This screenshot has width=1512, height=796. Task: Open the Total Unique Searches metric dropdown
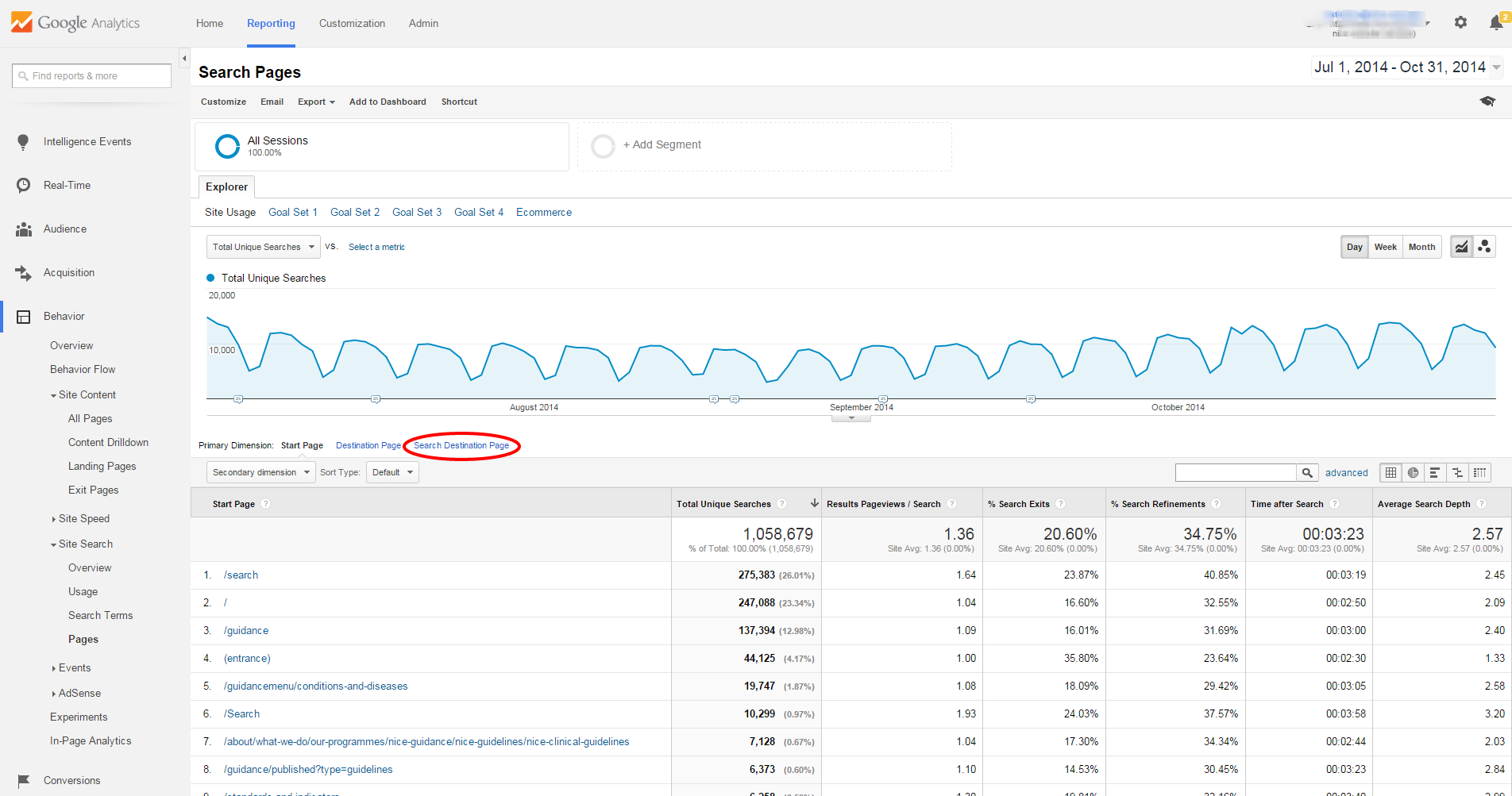[263, 247]
